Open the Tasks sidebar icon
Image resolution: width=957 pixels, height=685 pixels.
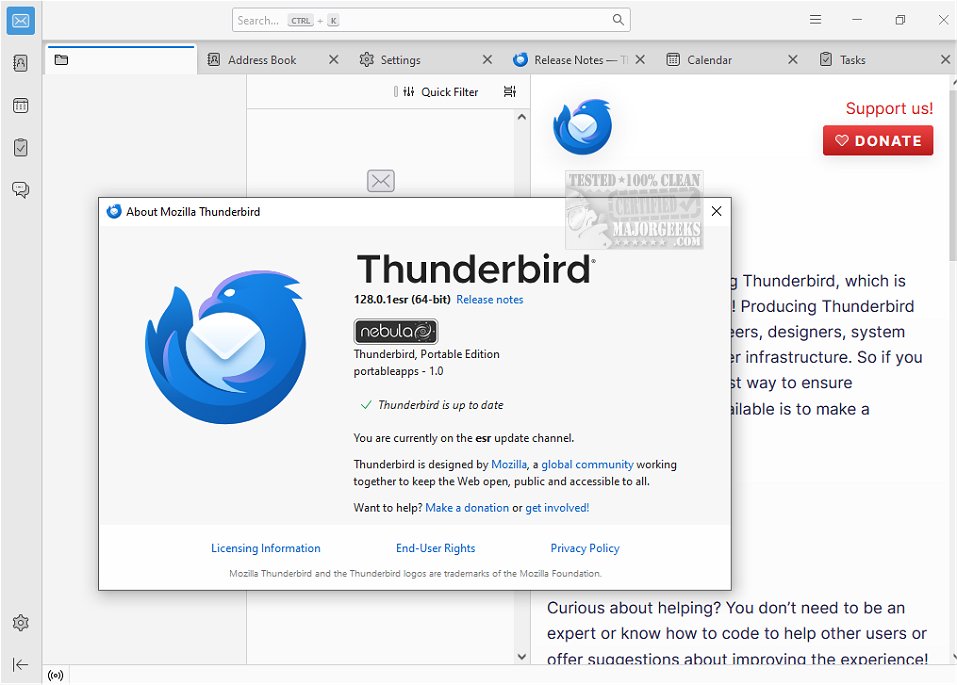coord(20,147)
